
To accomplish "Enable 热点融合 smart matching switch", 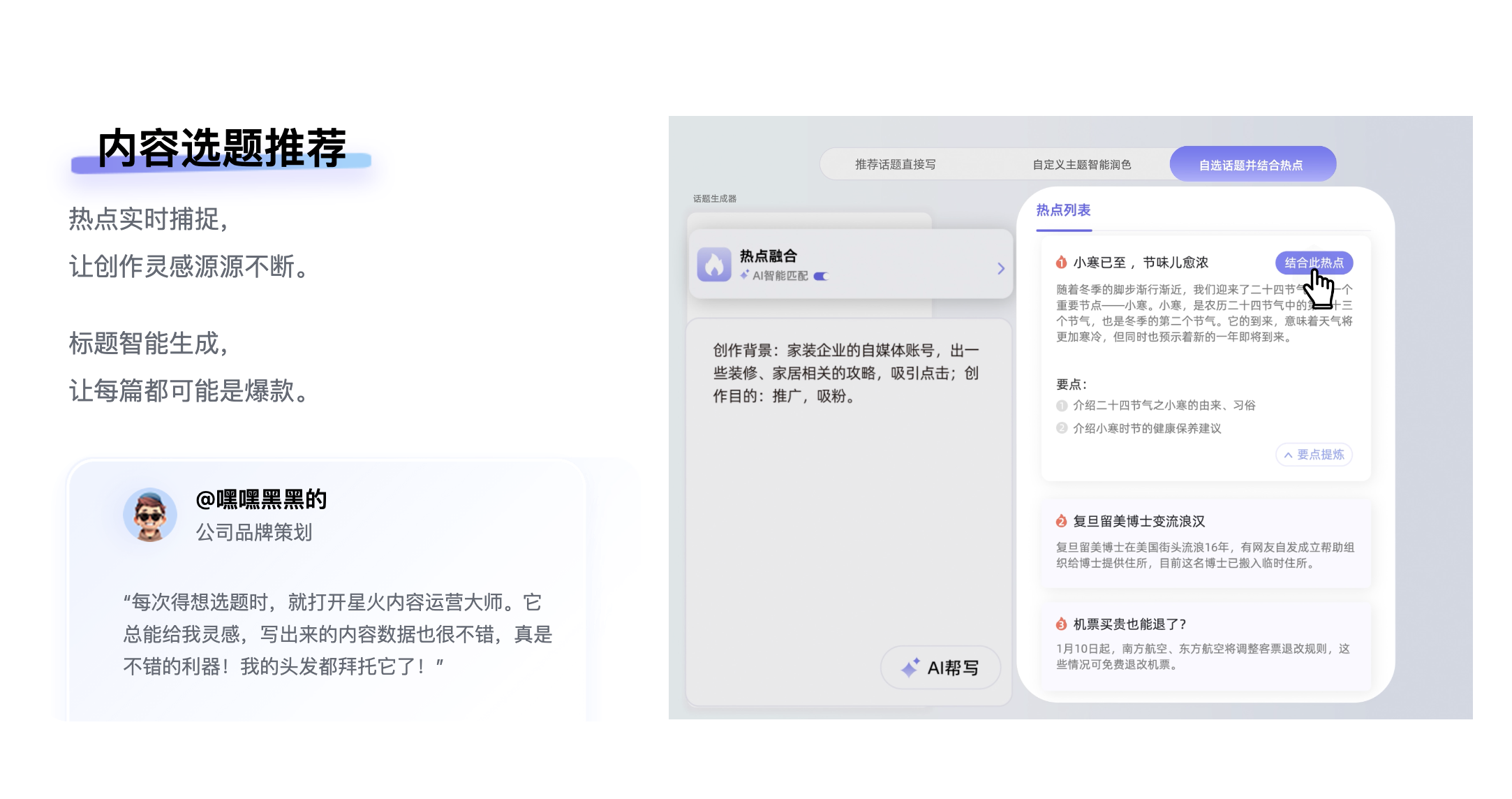I will (822, 277).
